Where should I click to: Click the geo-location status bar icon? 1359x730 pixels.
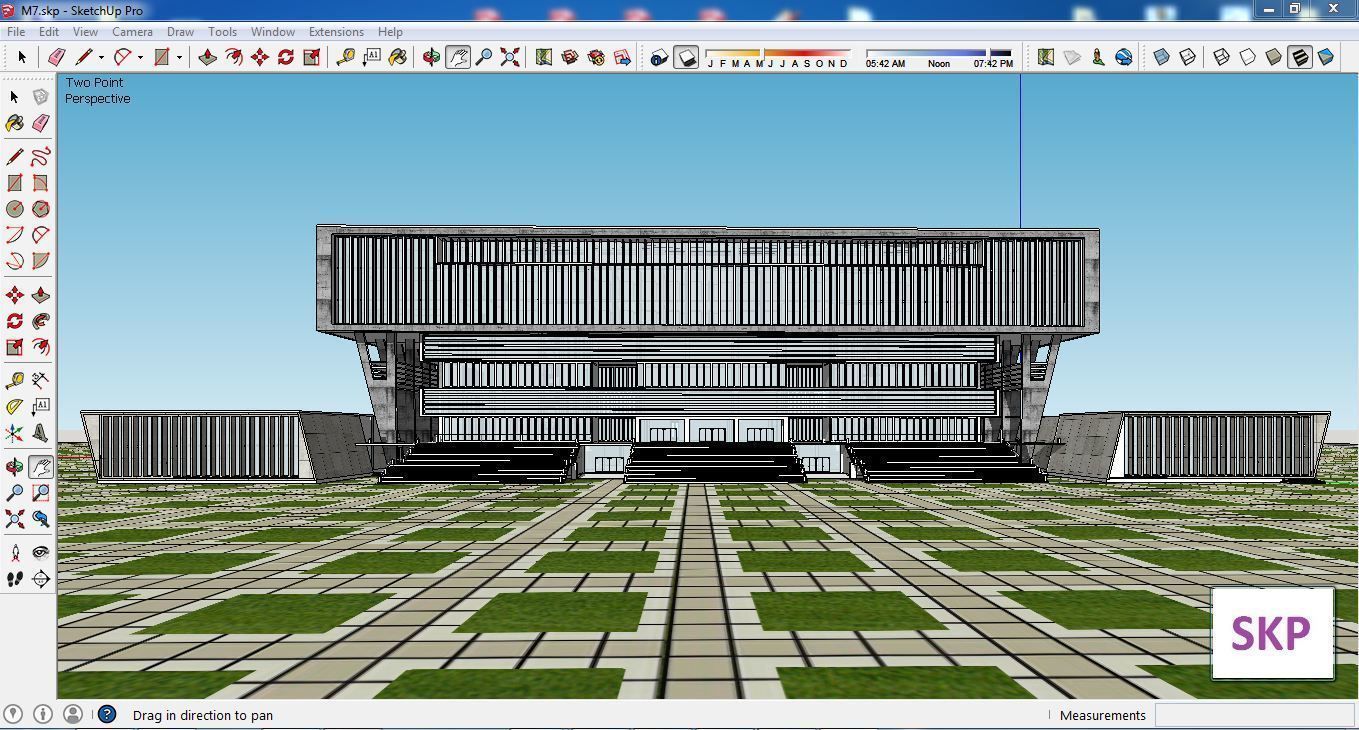pos(13,714)
